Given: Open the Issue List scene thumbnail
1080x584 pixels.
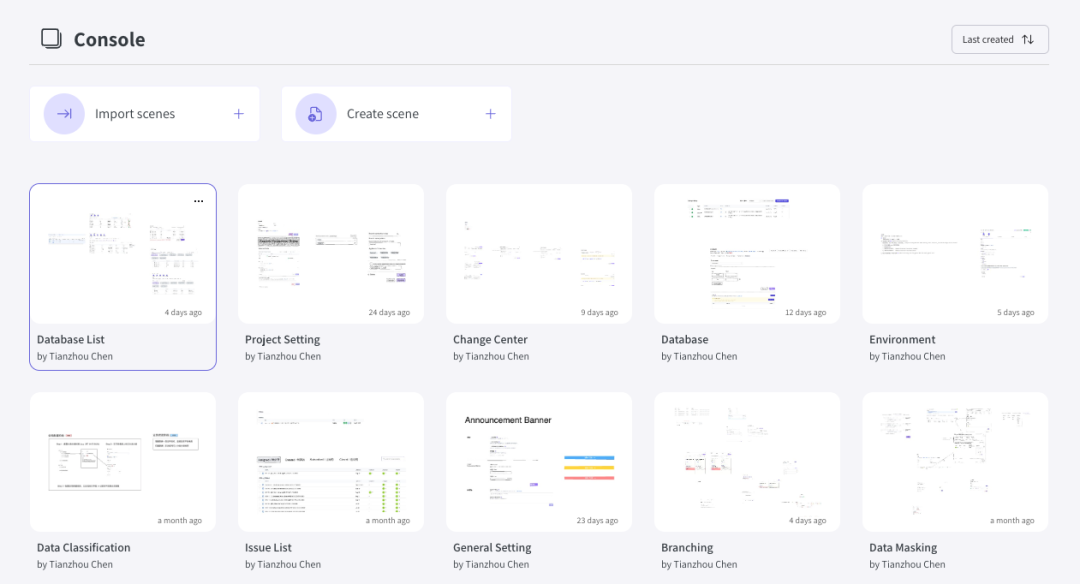Looking at the screenshot, I should point(331,461).
